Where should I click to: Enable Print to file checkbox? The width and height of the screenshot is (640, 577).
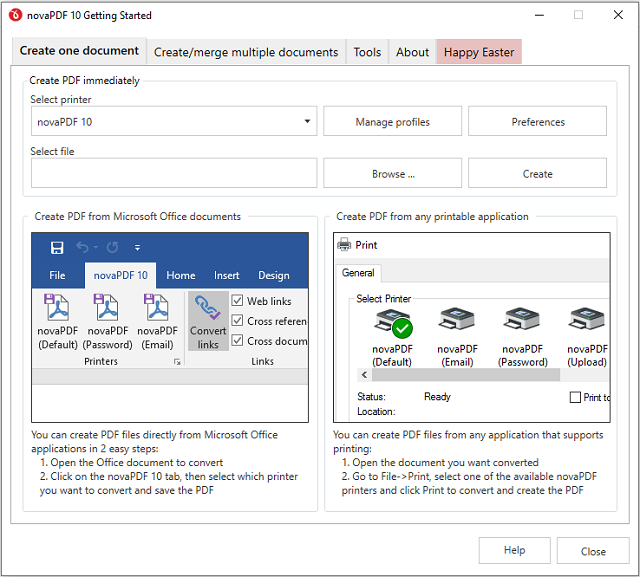click(x=575, y=397)
